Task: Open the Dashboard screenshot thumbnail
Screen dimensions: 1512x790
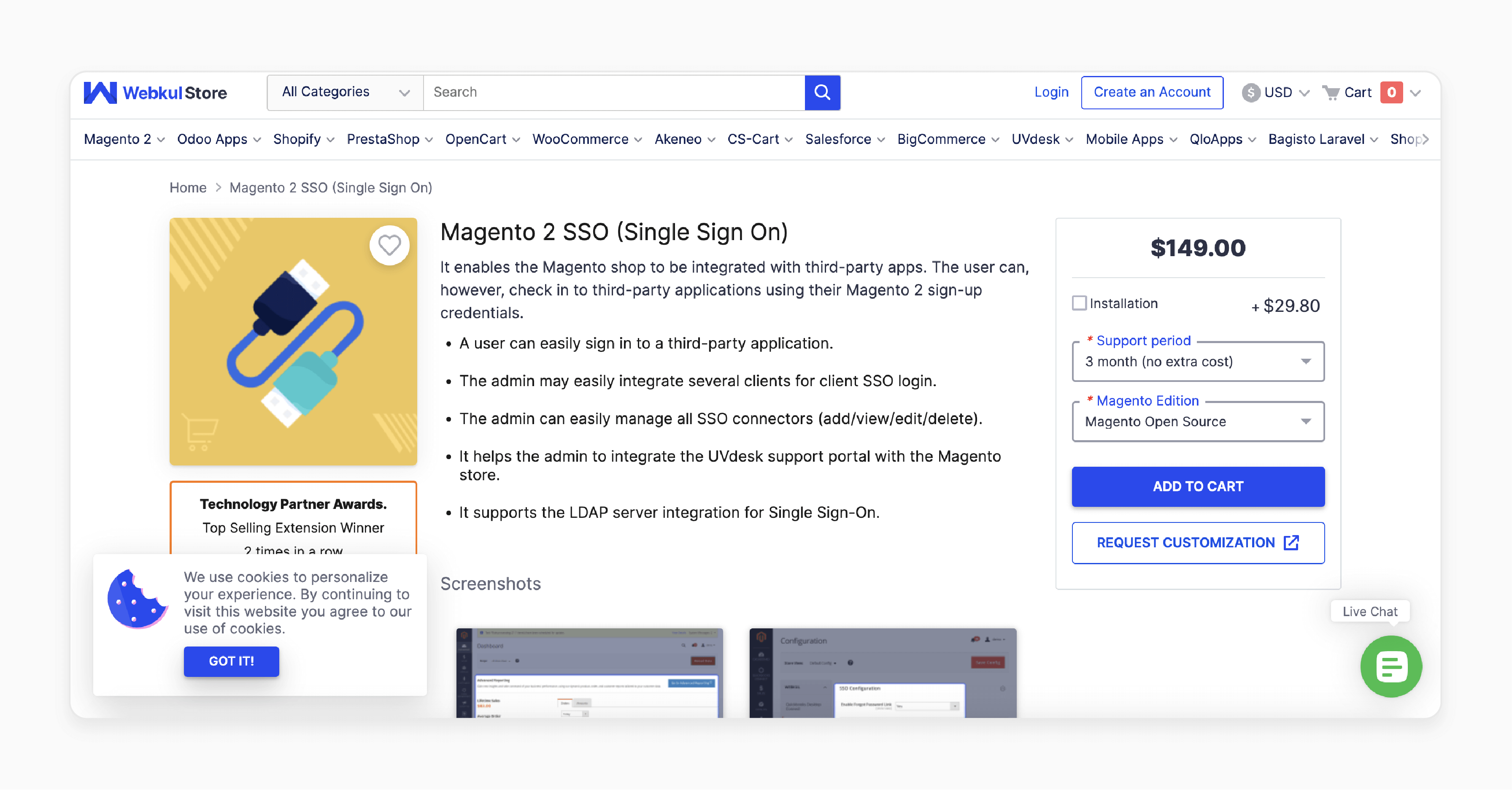Action: (x=589, y=673)
